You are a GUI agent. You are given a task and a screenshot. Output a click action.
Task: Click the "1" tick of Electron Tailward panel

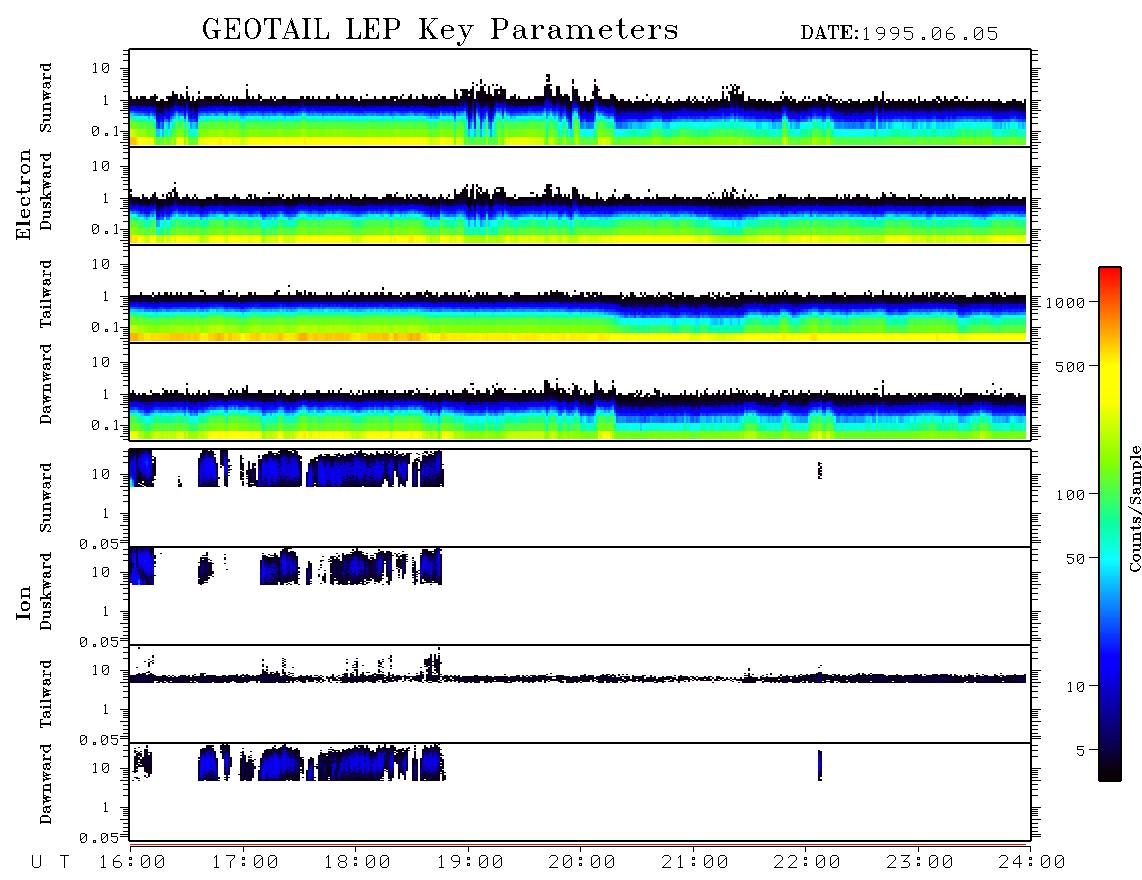point(106,296)
